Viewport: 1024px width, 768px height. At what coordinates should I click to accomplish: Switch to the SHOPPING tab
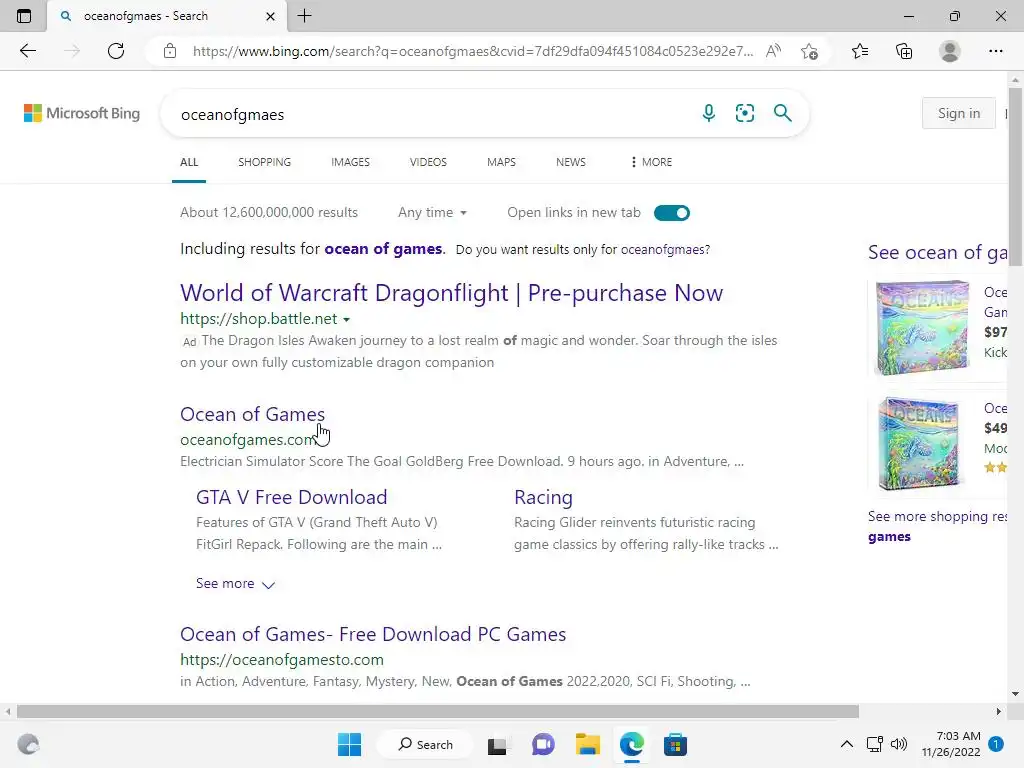pos(264,162)
